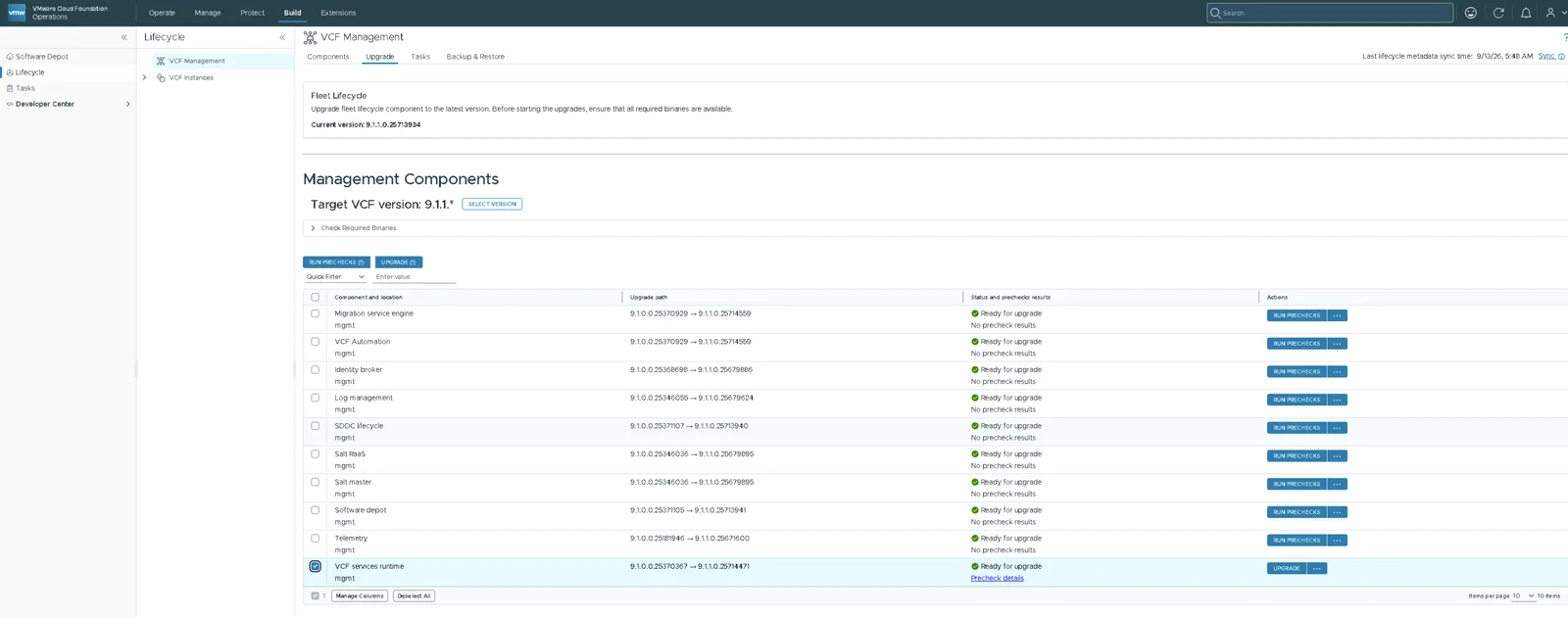Viewport: 1568px width, 617px height.
Task: Check the Log management row checkbox
Action: (x=315, y=398)
